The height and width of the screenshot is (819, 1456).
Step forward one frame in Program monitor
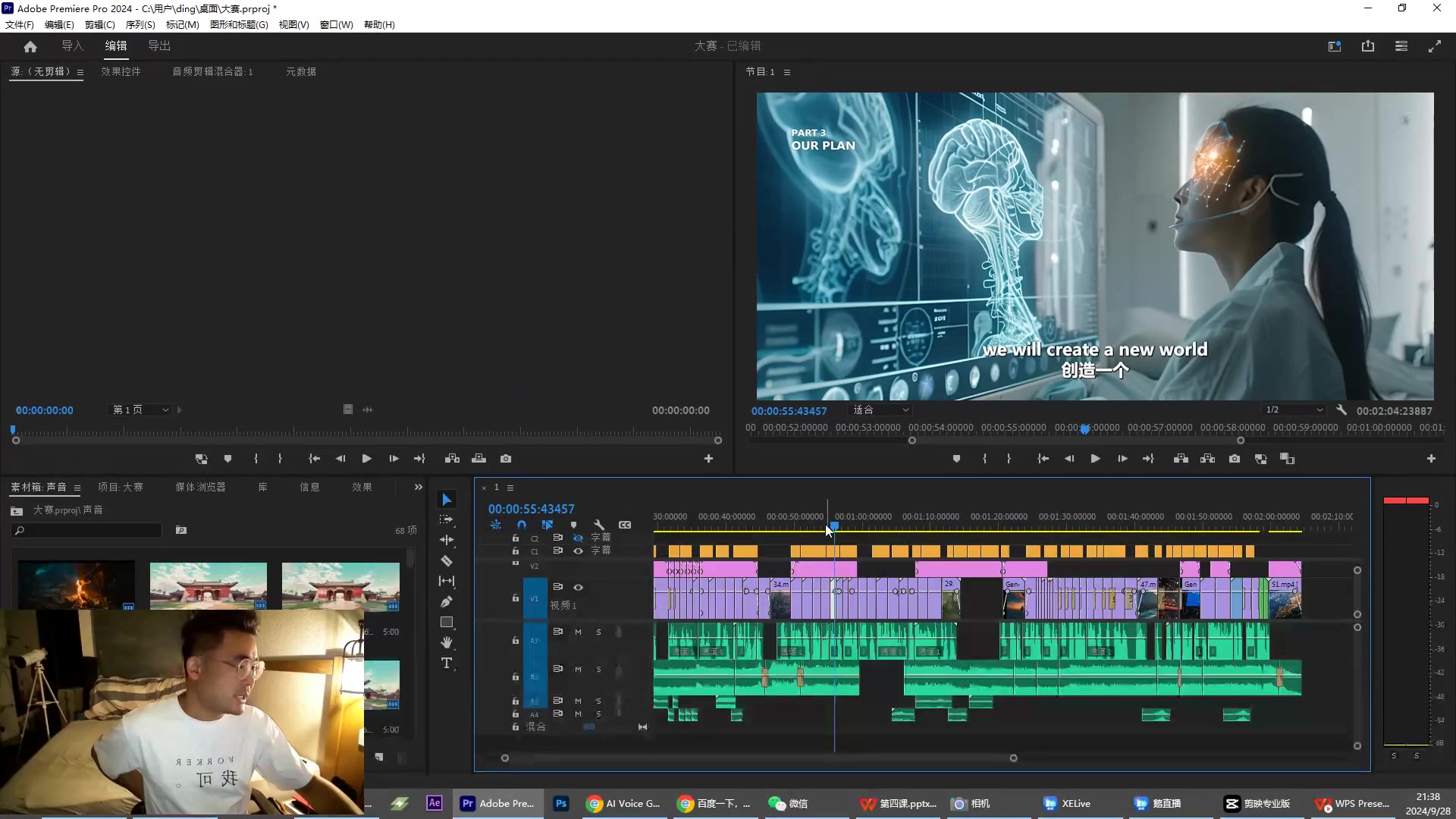click(x=1122, y=459)
